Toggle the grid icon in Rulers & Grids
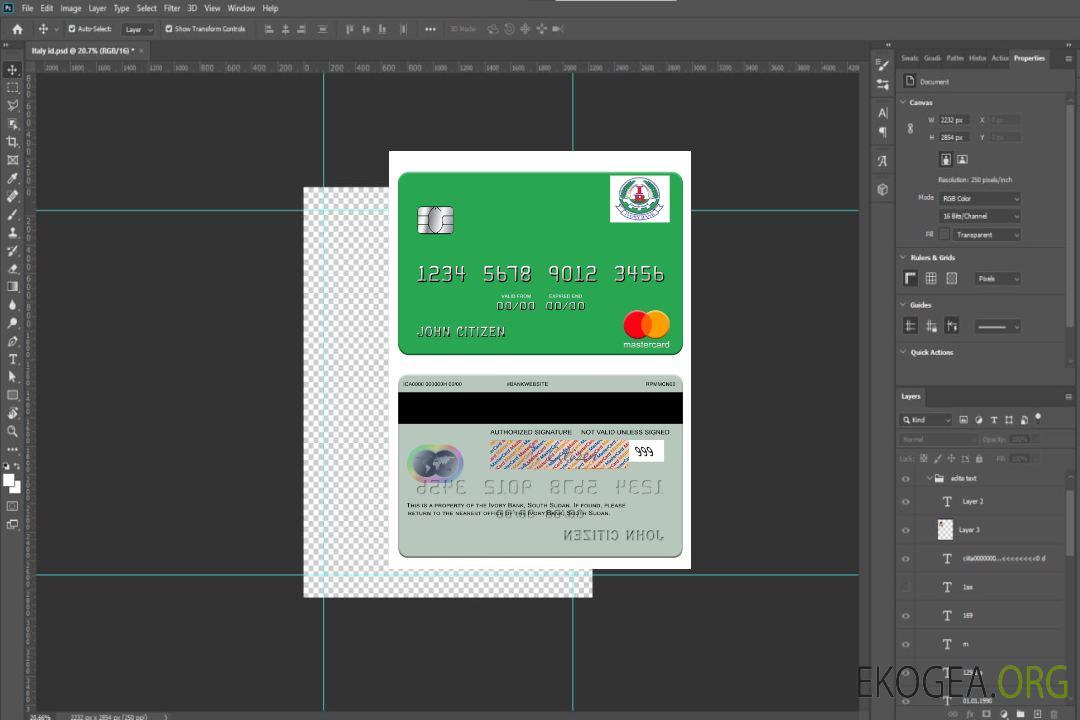This screenshot has height=720, width=1080. point(931,278)
